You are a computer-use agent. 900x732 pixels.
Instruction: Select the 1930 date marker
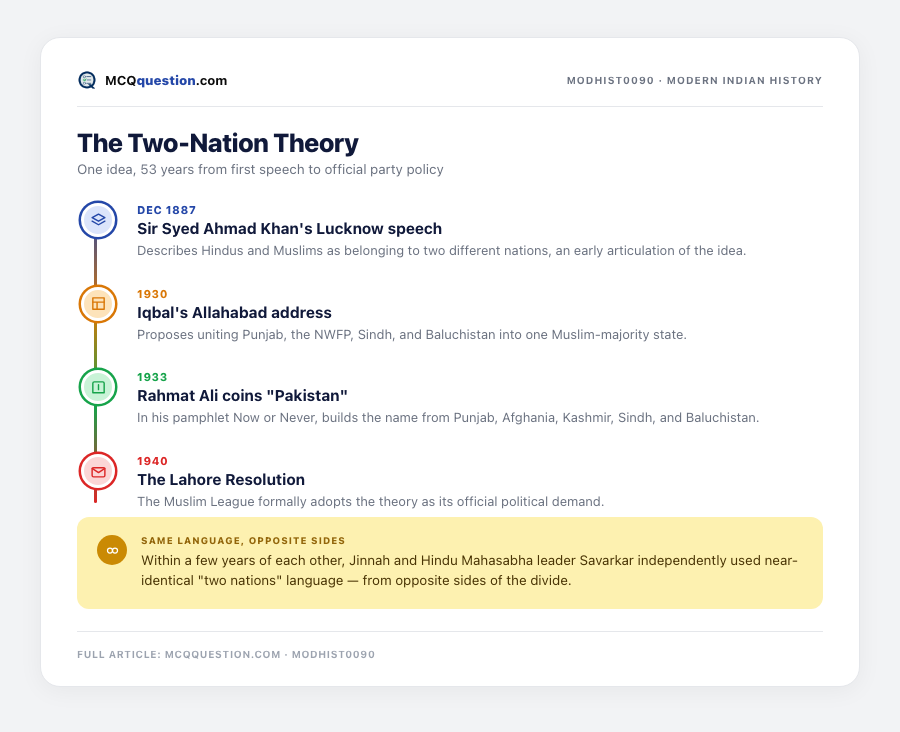point(152,294)
